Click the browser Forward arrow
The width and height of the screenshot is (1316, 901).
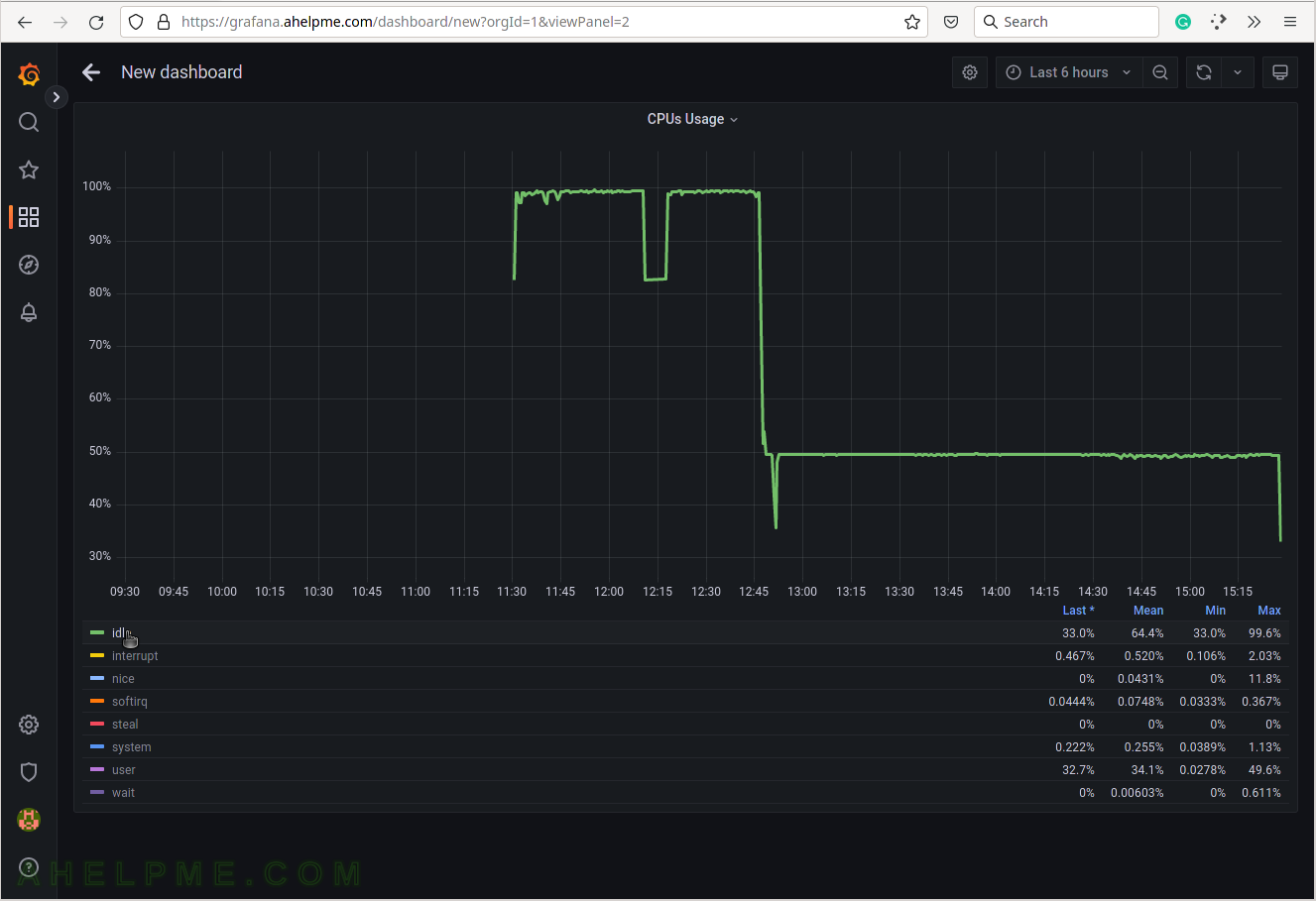pyautogui.click(x=60, y=22)
